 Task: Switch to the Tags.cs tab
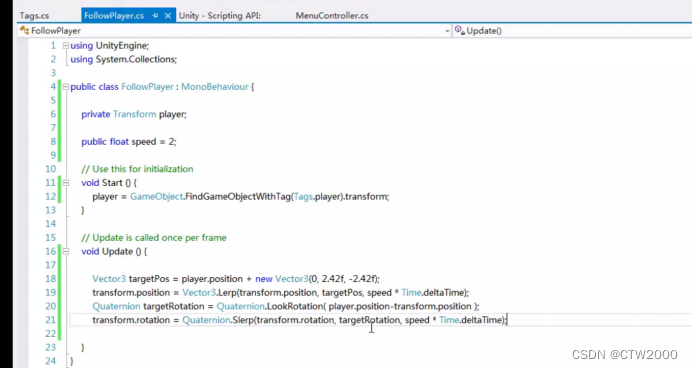[x=34, y=15]
